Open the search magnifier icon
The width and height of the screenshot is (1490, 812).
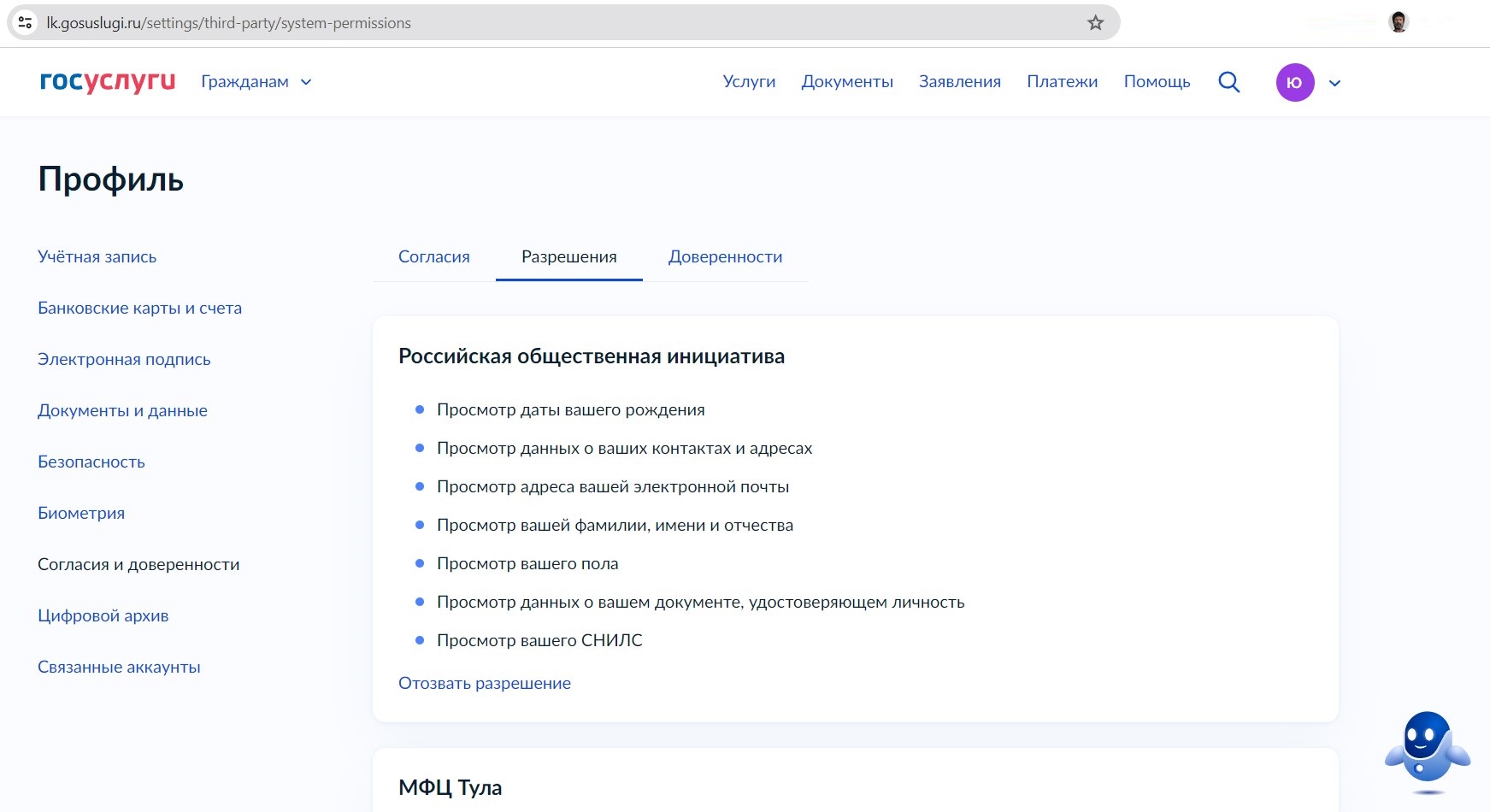[x=1228, y=82]
